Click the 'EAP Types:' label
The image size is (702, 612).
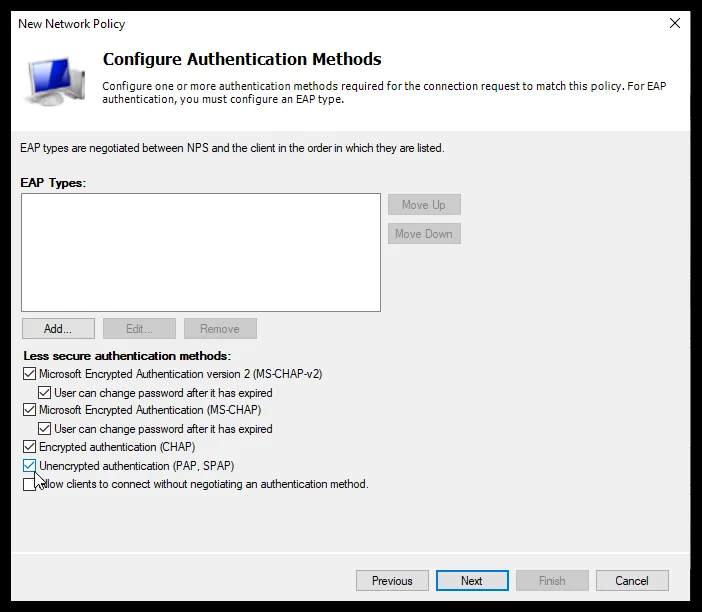53,183
